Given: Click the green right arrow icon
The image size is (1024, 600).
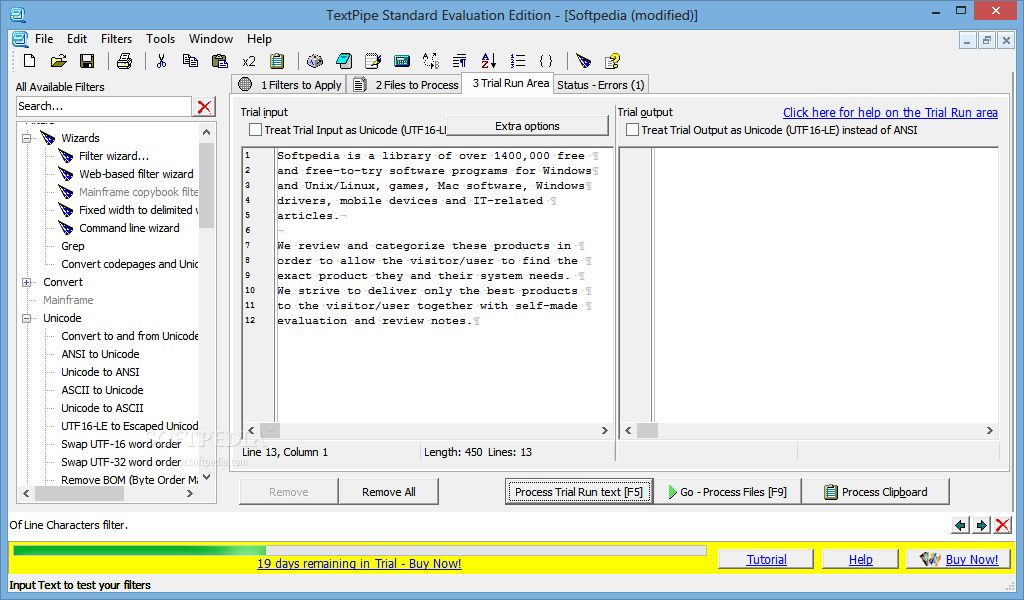Looking at the screenshot, I should (x=982, y=525).
